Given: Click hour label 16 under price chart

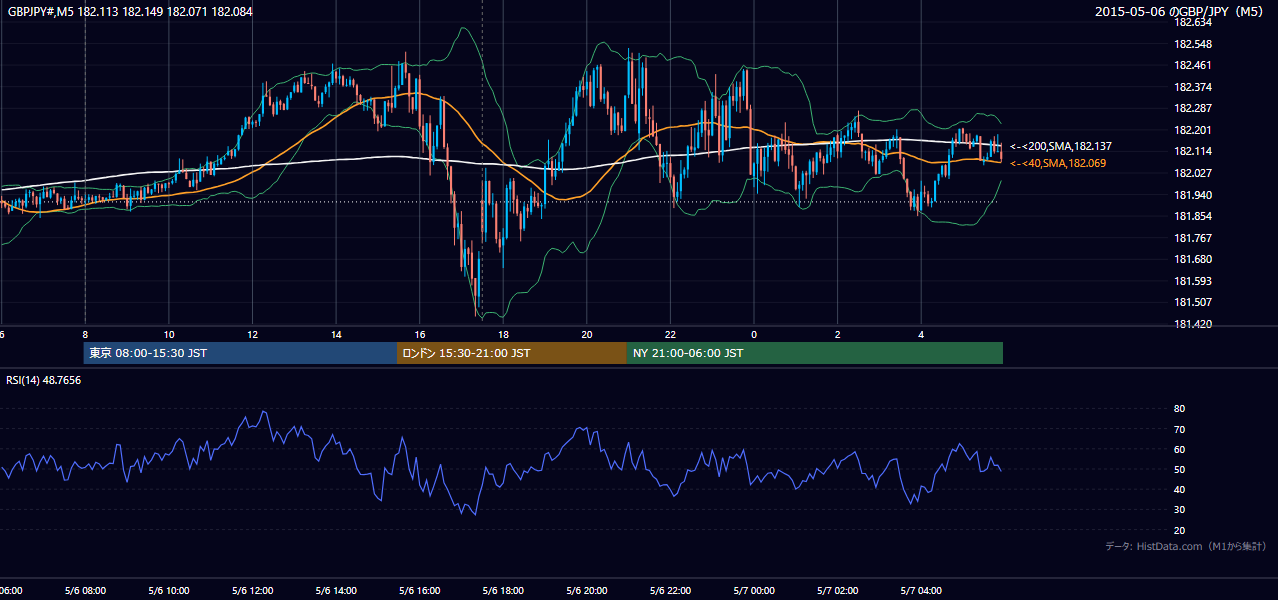Looking at the screenshot, I should (x=420, y=334).
